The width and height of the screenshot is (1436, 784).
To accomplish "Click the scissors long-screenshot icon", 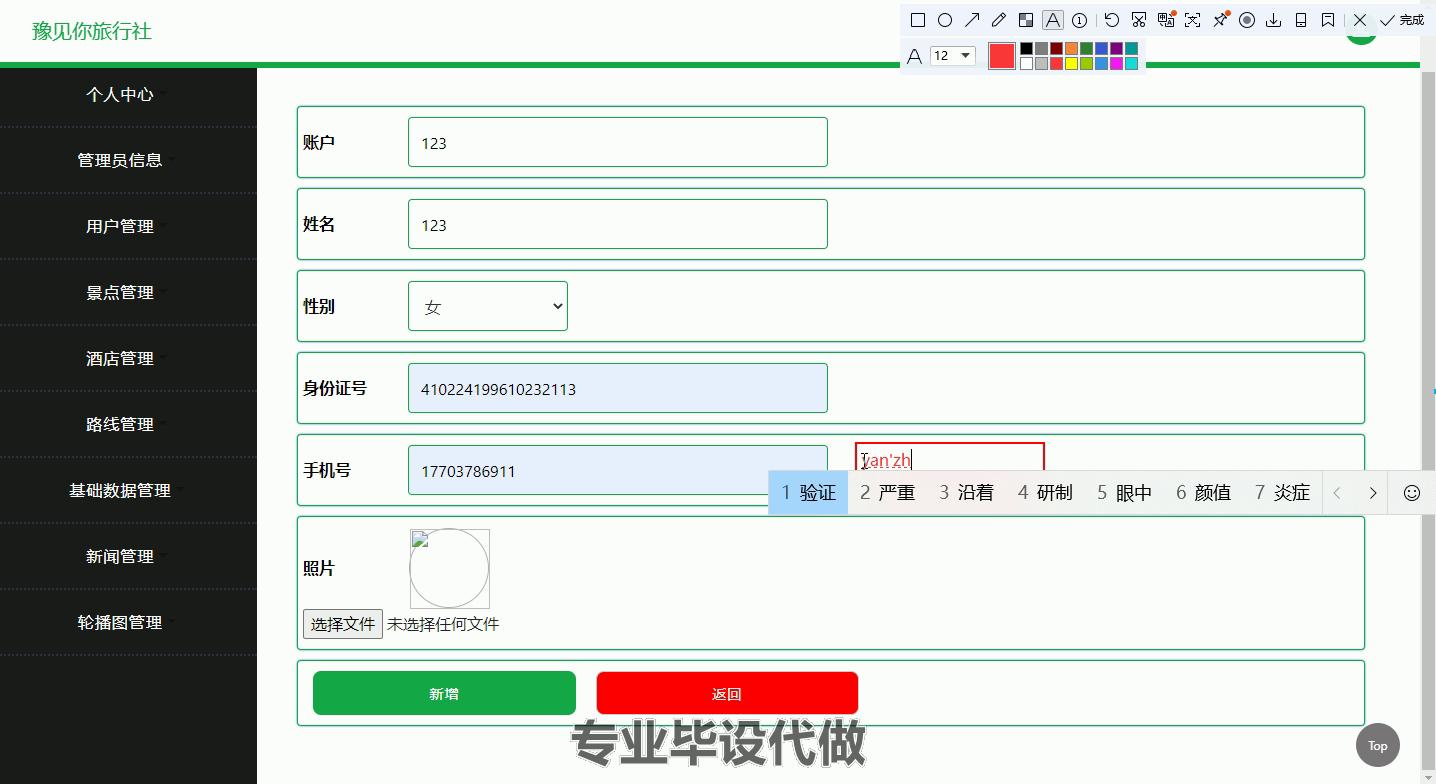I will 1139,20.
